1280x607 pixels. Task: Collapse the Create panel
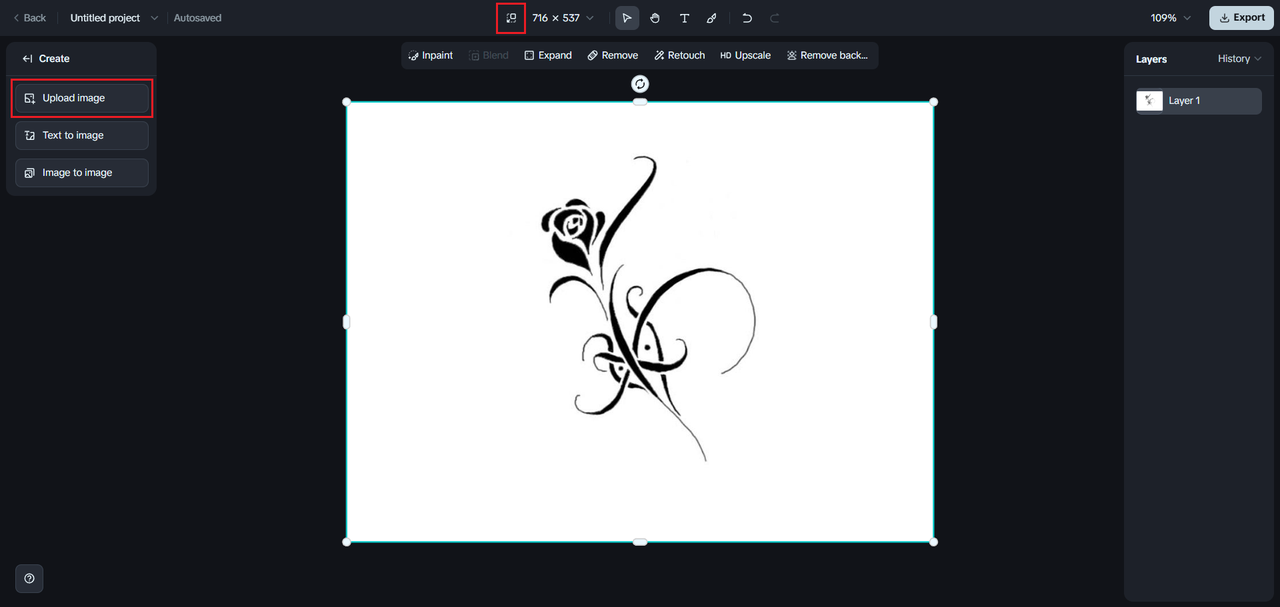27,59
